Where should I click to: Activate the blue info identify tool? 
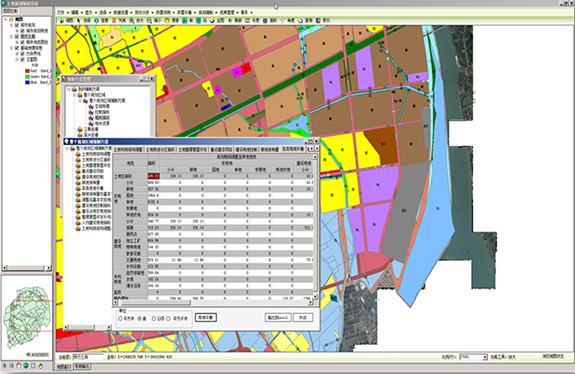coord(96,21)
